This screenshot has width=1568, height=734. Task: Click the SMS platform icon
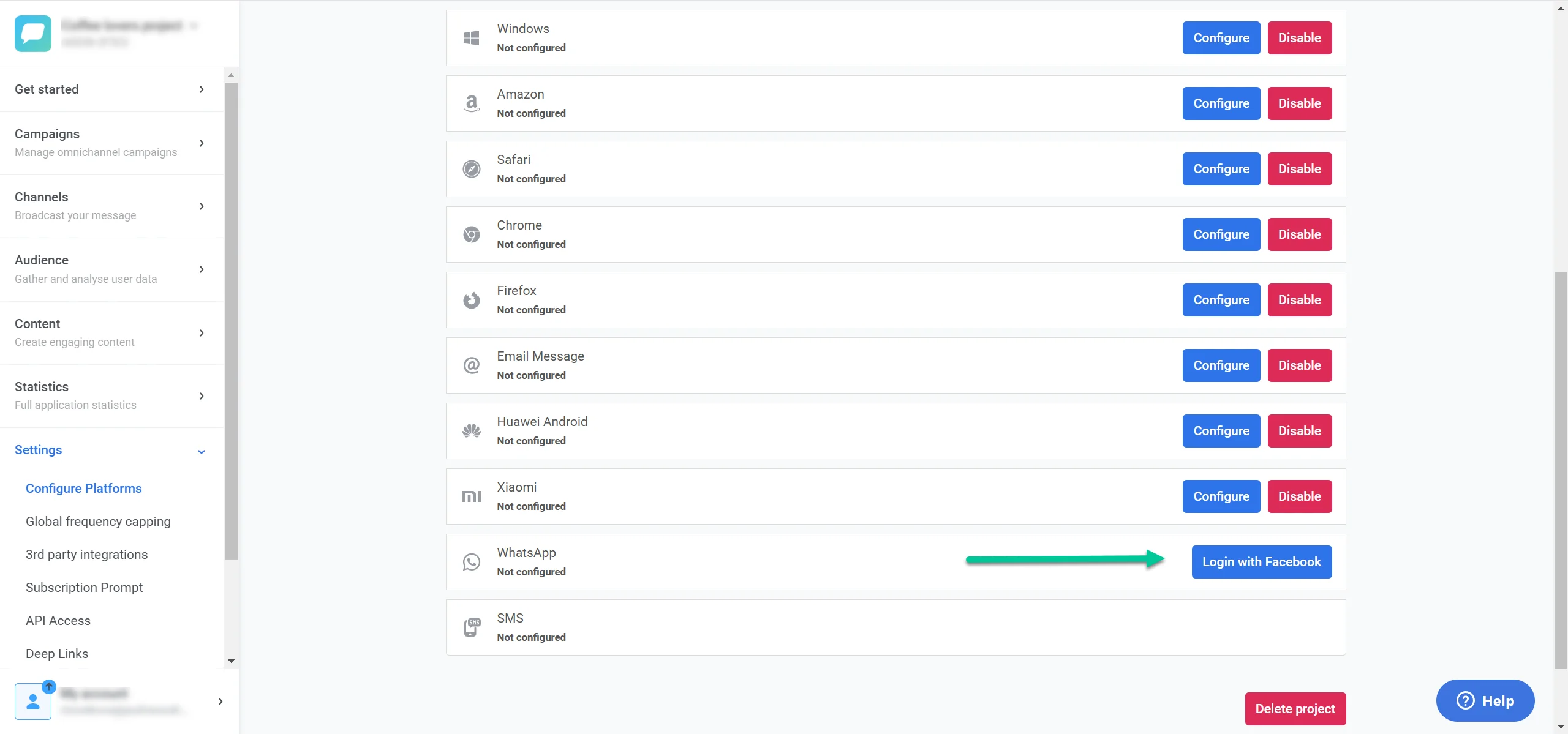(x=471, y=627)
